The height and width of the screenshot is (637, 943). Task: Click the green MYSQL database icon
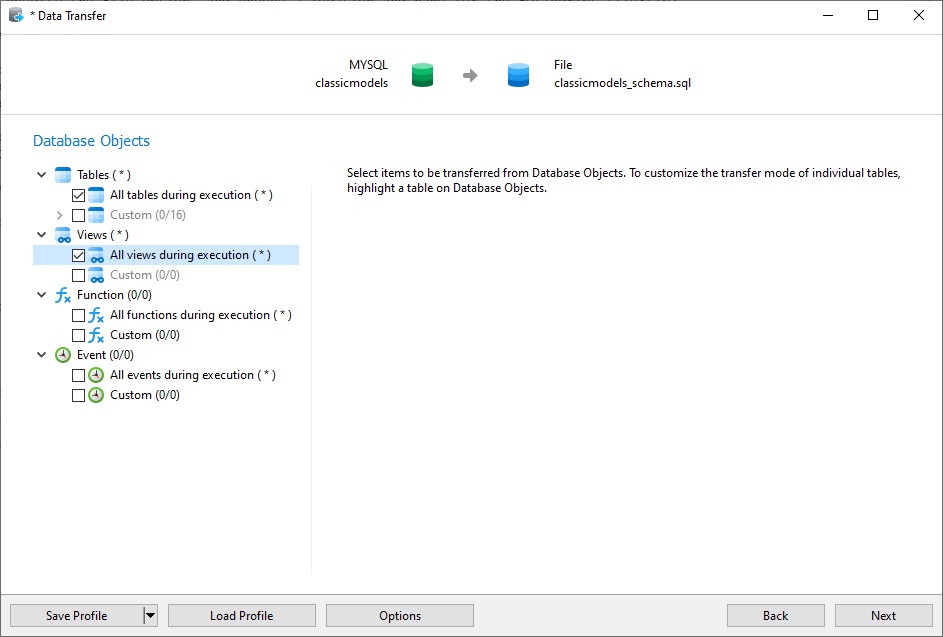click(x=421, y=74)
